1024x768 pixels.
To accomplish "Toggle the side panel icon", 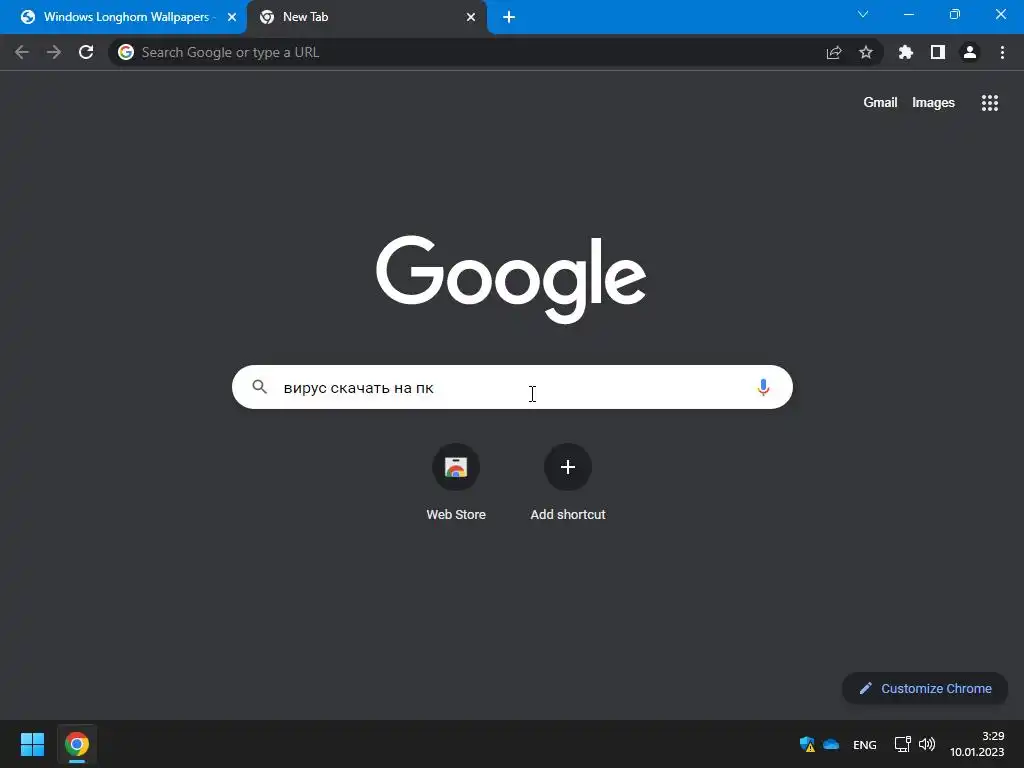I will (x=938, y=52).
